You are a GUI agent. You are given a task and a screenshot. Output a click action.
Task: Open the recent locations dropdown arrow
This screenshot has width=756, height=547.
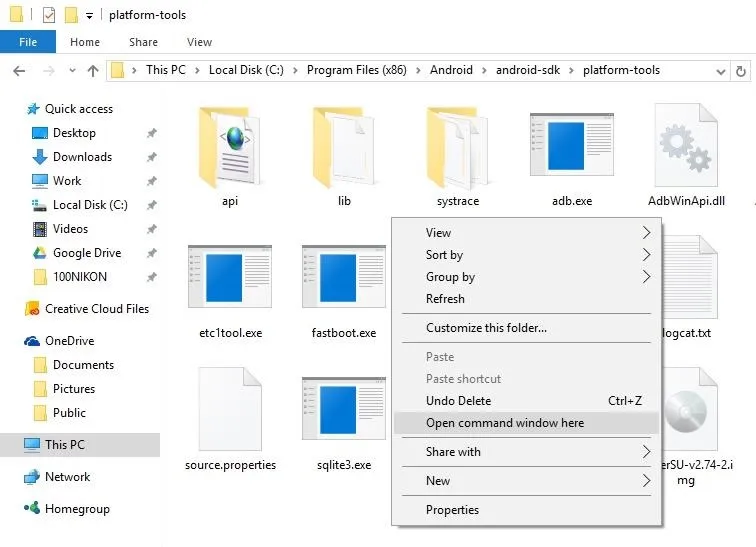coord(72,70)
